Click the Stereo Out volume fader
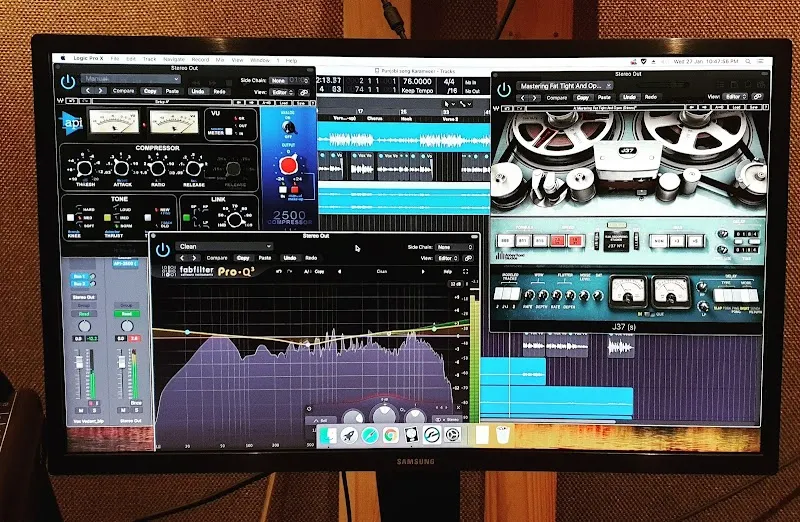 [122, 362]
